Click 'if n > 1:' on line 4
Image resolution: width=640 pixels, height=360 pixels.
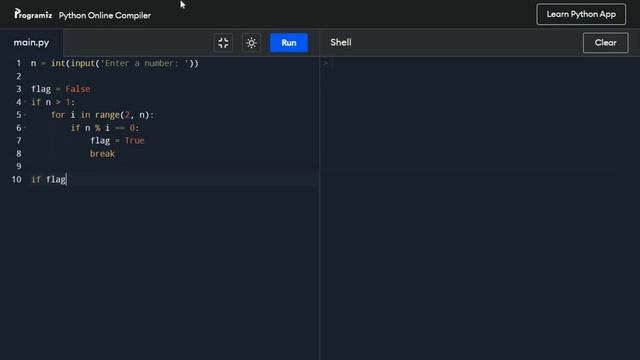click(53, 102)
